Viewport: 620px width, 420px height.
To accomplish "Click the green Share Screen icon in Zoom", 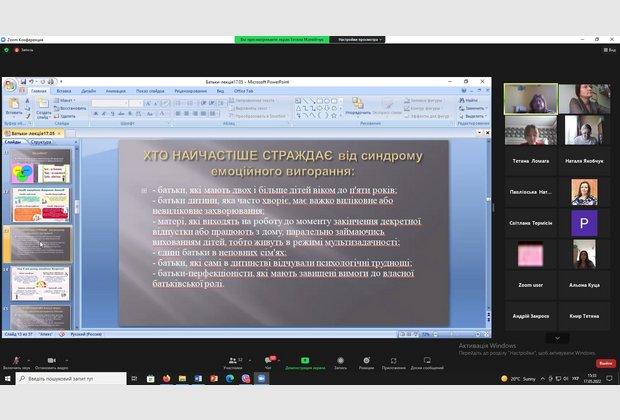I will [305, 360].
